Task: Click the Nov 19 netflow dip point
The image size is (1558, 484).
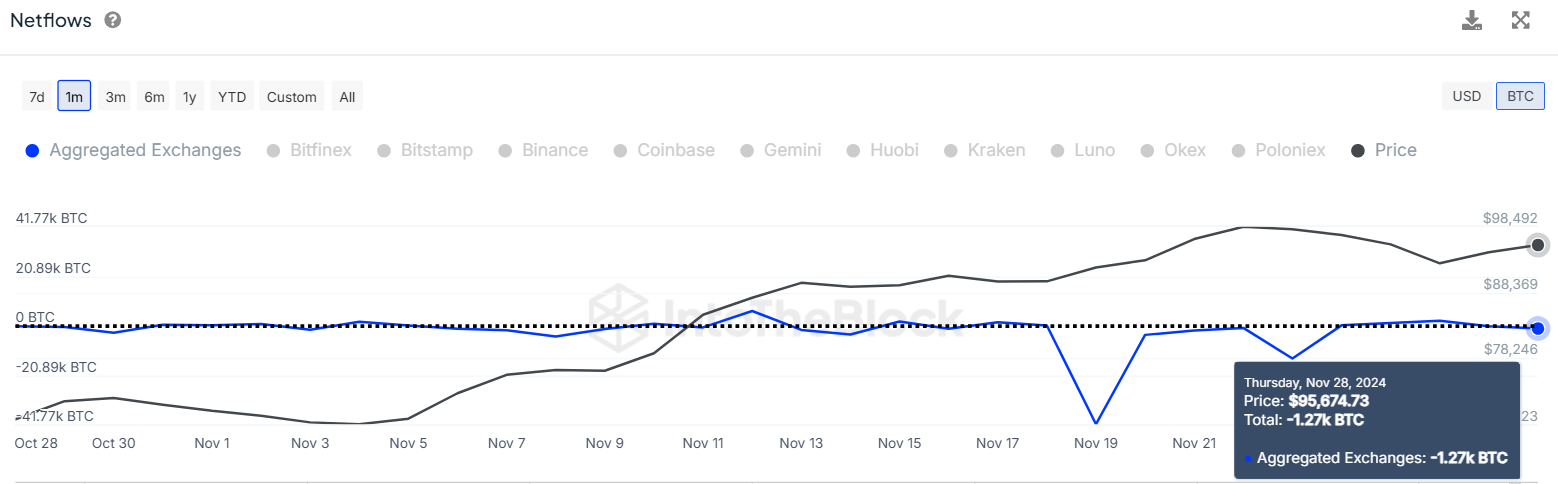Action: coord(1096,423)
